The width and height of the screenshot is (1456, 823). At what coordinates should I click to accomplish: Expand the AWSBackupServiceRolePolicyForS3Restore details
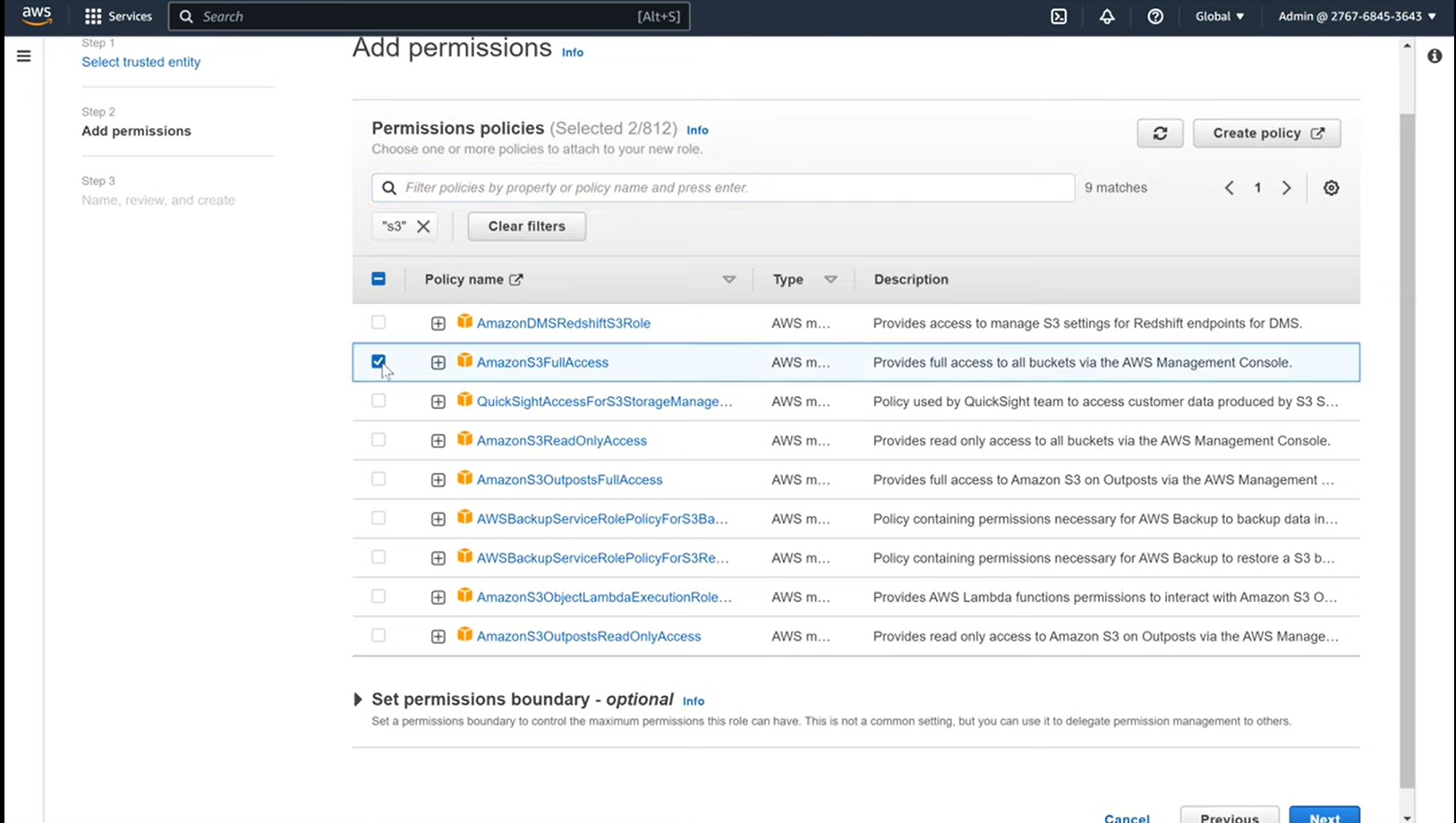pyautogui.click(x=438, y=558)
